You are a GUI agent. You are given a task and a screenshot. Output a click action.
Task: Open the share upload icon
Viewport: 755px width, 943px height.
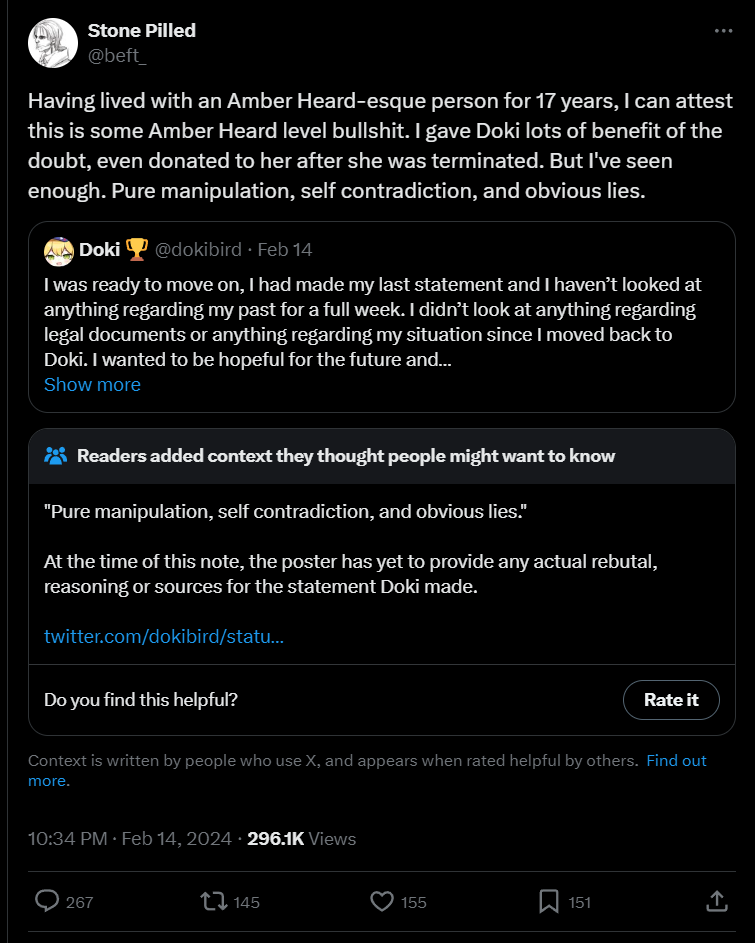pos(717,901)
